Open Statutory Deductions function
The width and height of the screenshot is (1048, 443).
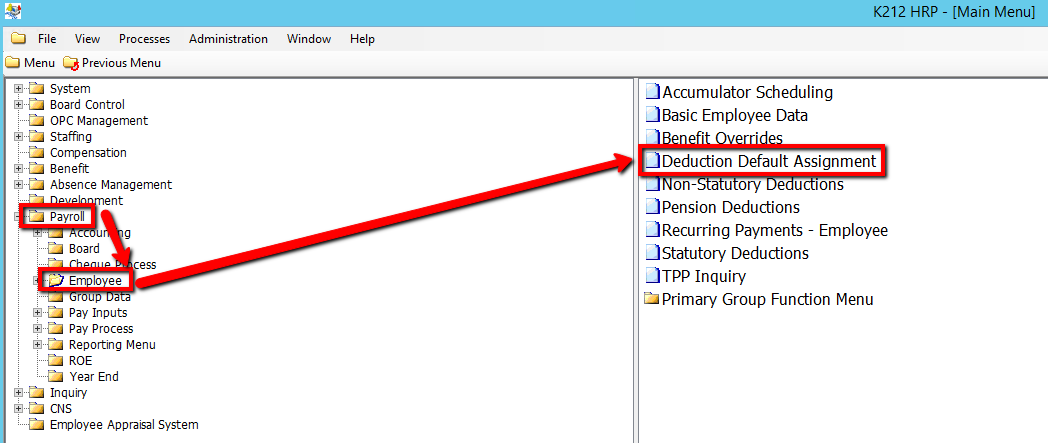click(735, 253)
